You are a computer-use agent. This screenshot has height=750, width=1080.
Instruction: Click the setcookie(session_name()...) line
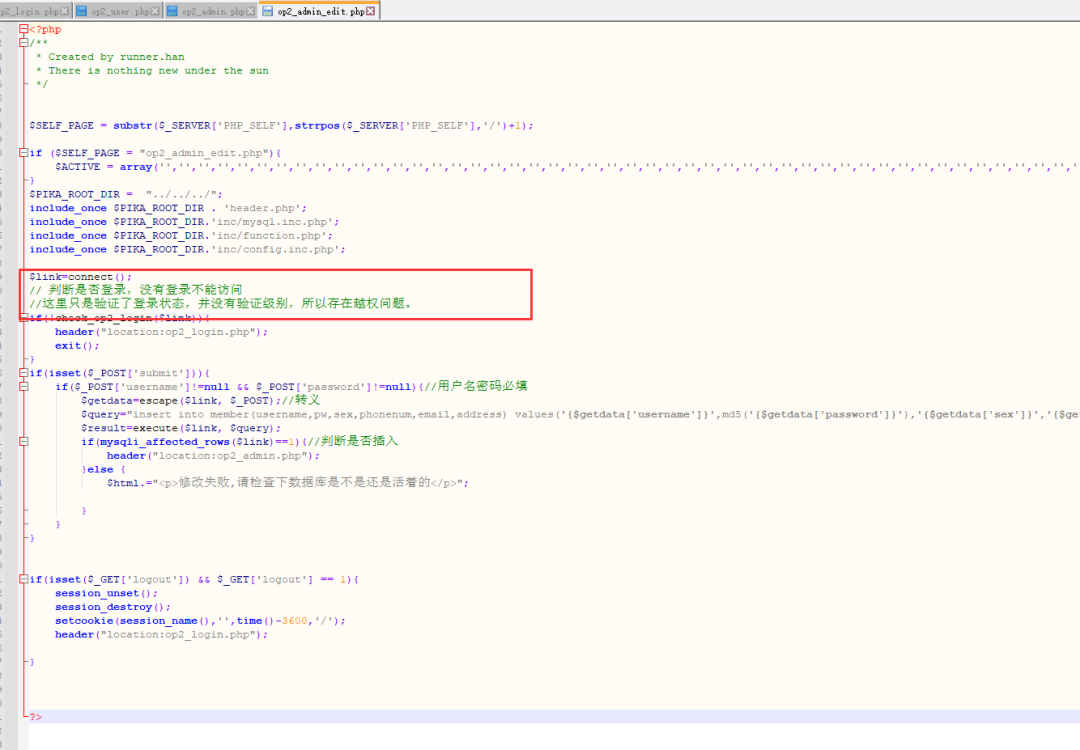tap(200, 621)
